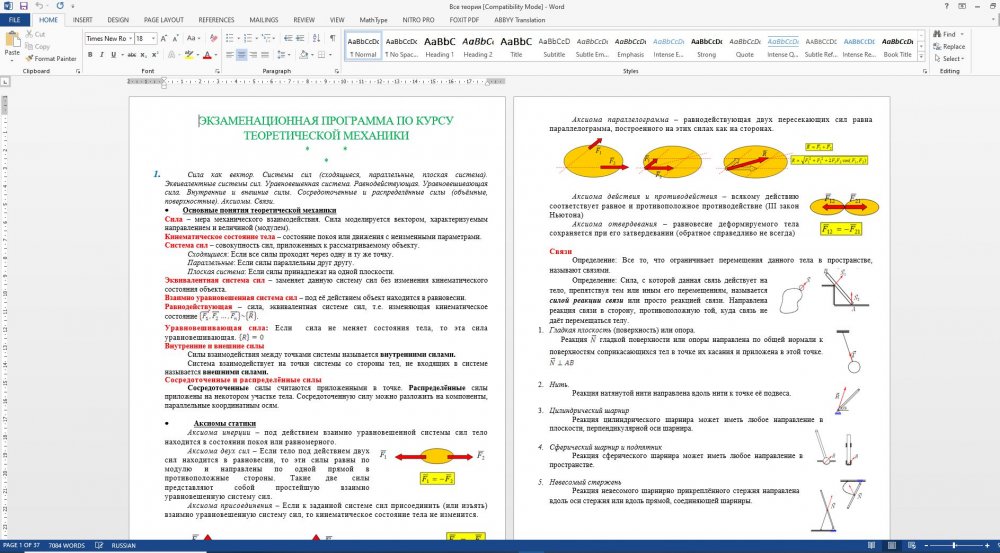Click the Format Painter tool
The image size is (1000, 553).
point(52,59)
